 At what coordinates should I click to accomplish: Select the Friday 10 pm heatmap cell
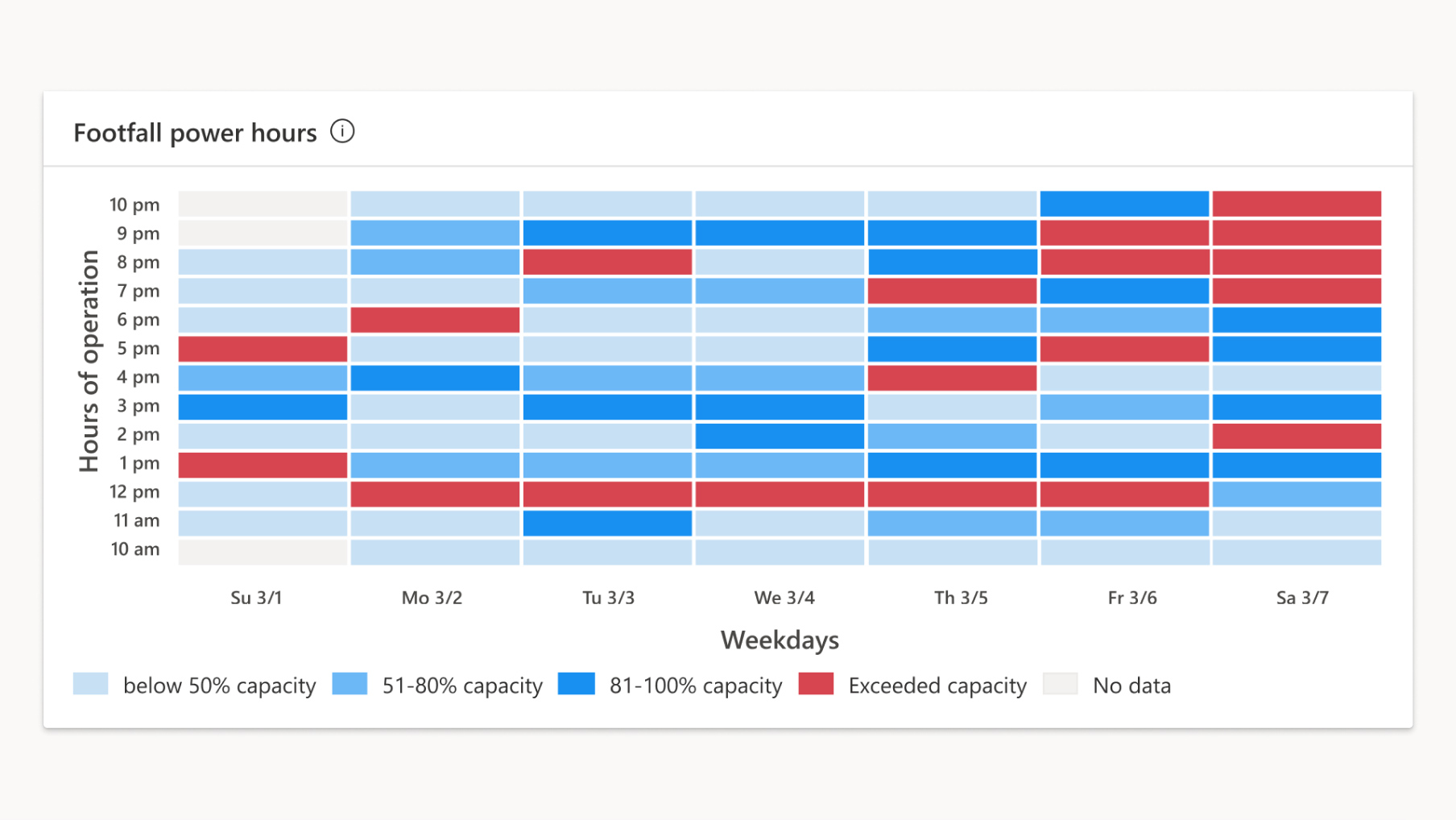pos(1124,204)
